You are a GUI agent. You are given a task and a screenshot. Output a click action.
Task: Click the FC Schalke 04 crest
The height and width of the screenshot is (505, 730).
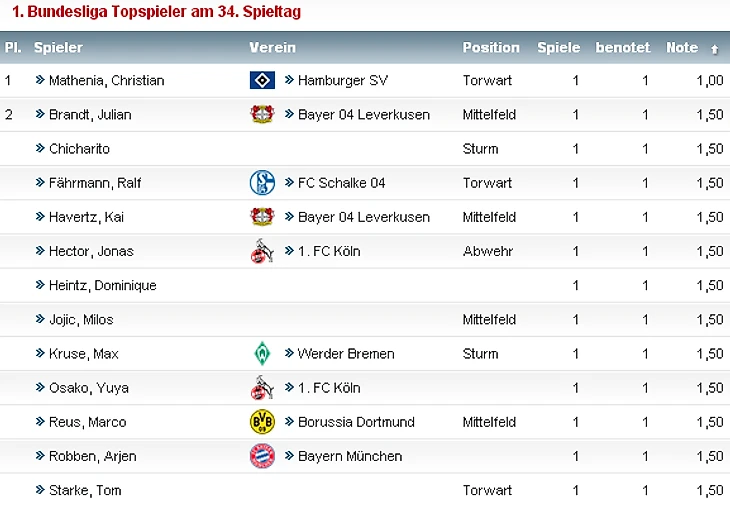tap(261, 182)
